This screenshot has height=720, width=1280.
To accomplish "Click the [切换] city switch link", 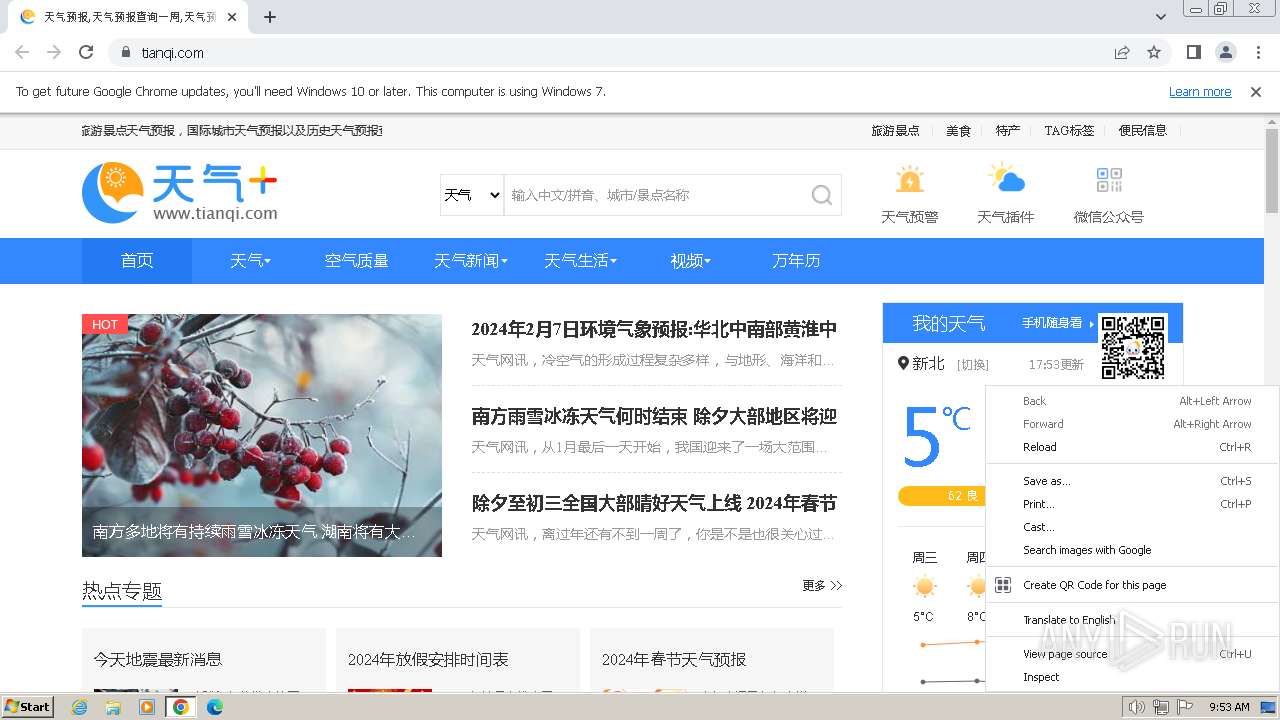I will (x=972, y=365).
